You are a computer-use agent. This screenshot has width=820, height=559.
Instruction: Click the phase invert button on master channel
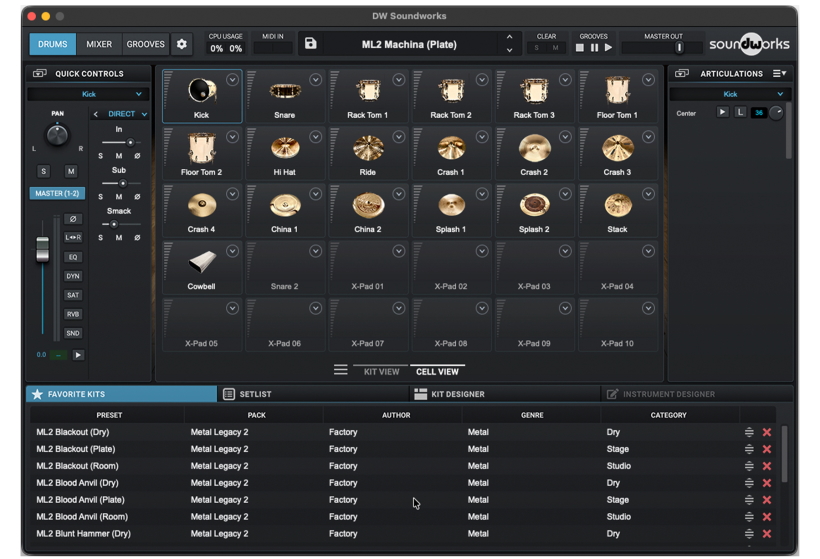(x=73, y=219)
